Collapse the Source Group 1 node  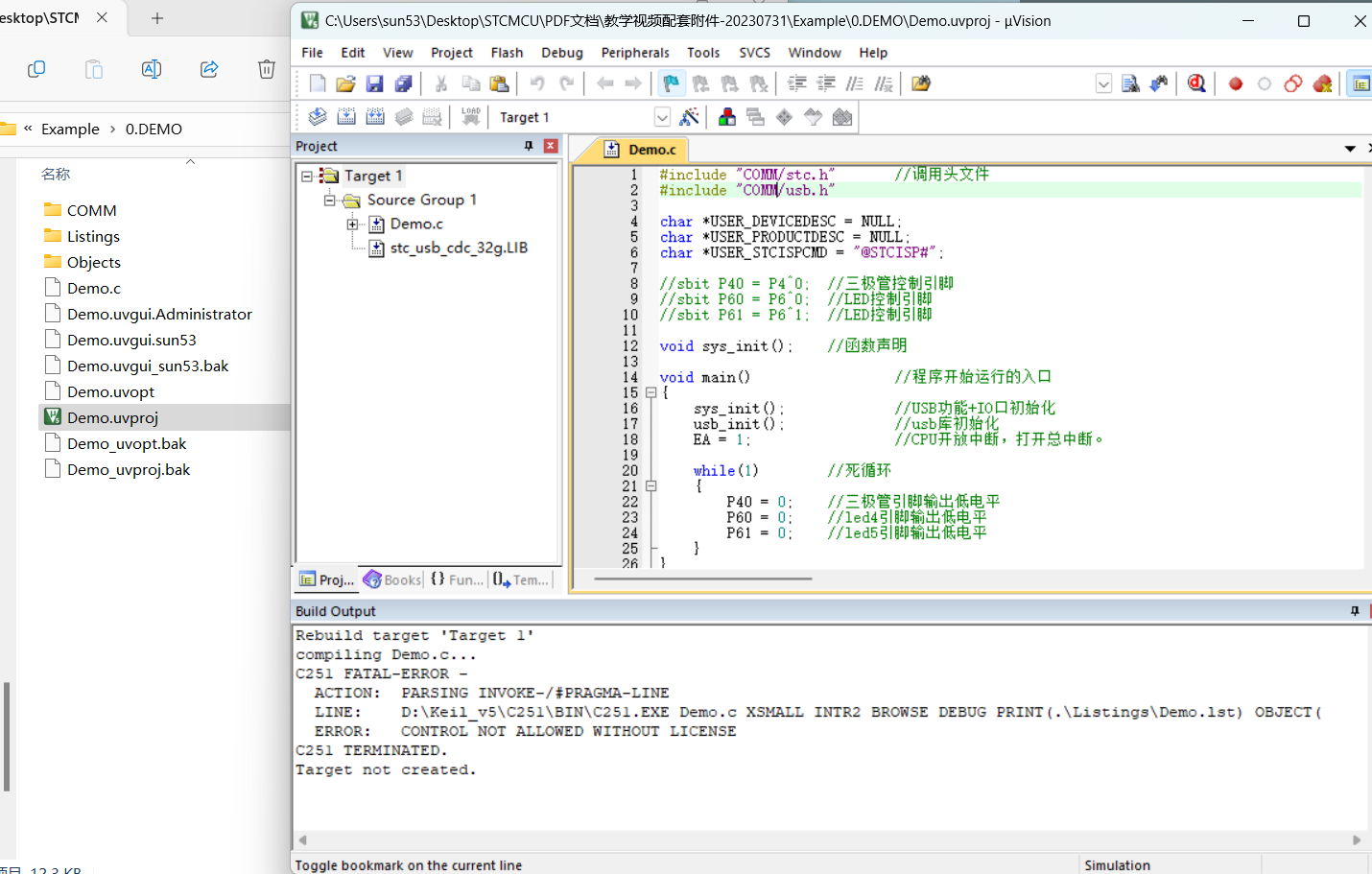329,200
